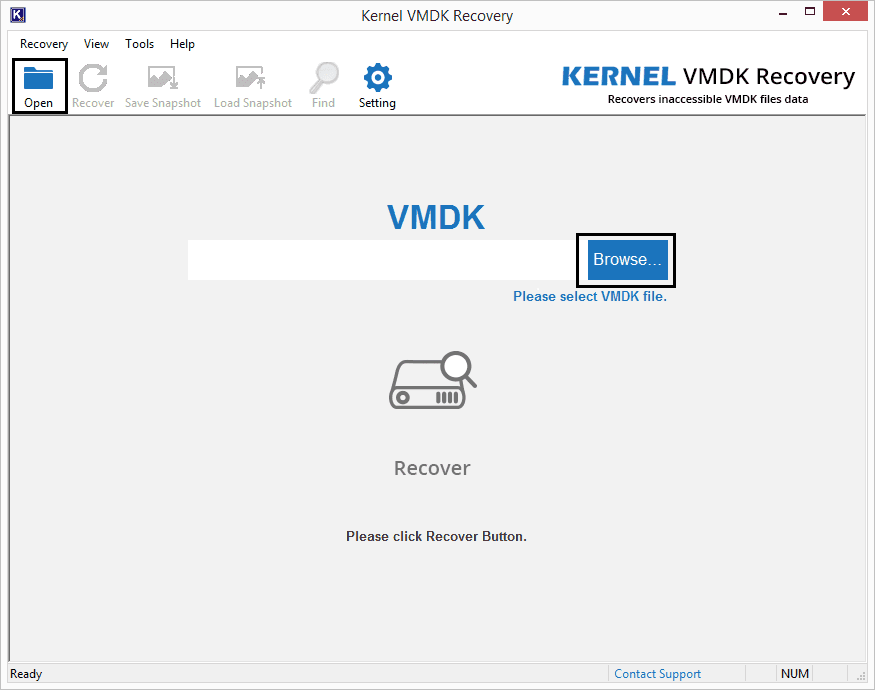Image resolution: width=875 pixels, height=690 pixels.
Task: Open the Setting gear icon
Action: coord(377,85)
